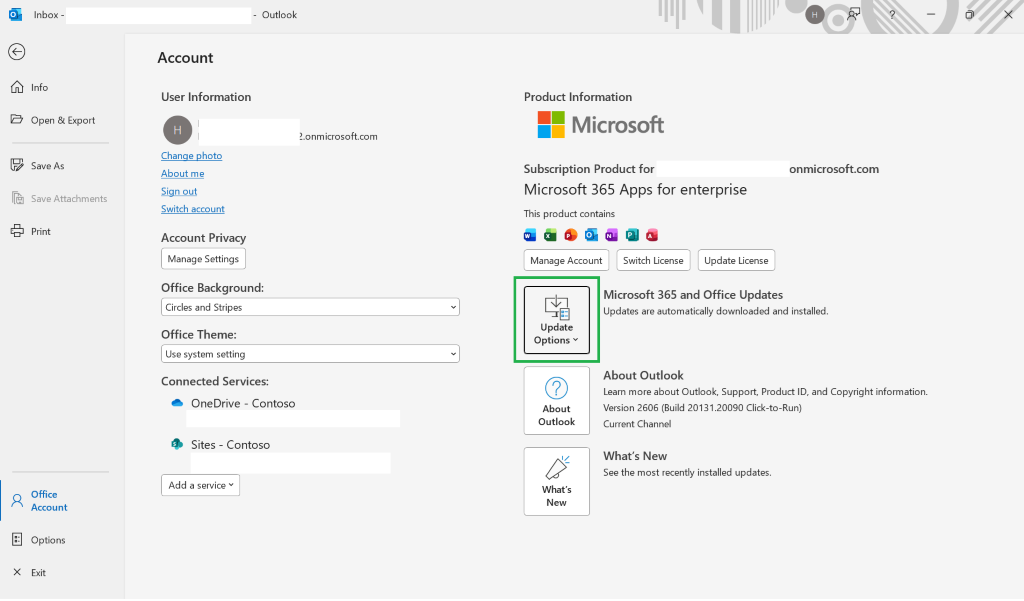The width and height of the screenshot is (1024, 601).
Task: Click the Version 2606 build text
Action: coord(702,408)
